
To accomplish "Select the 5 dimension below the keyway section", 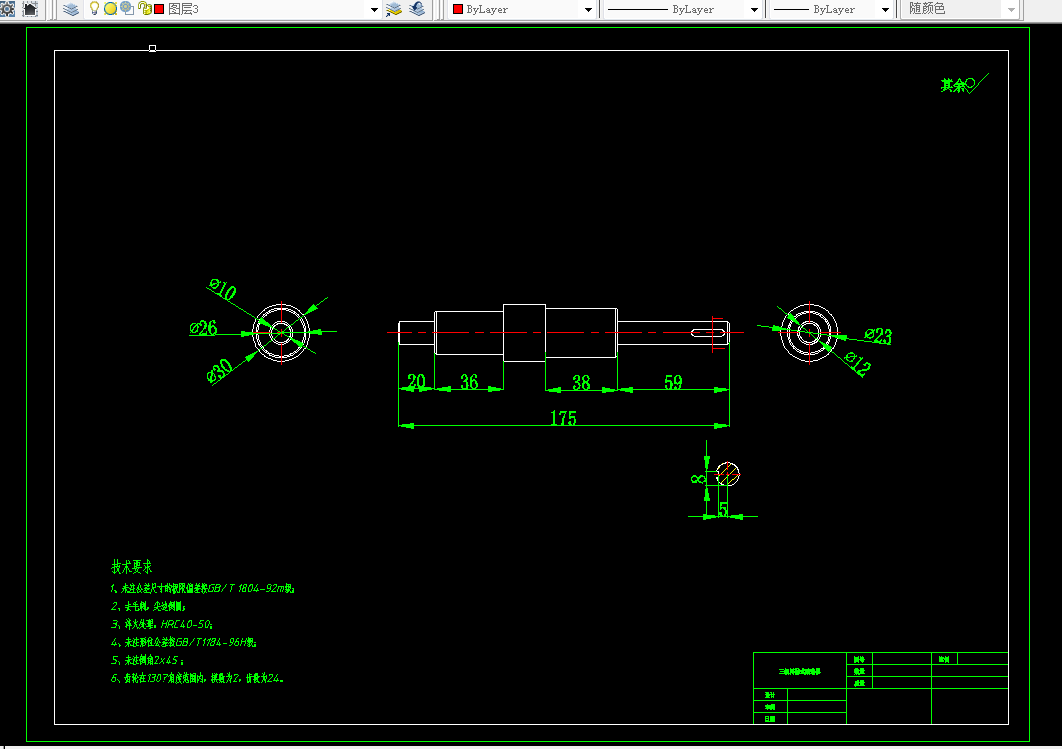I will 723,509.
